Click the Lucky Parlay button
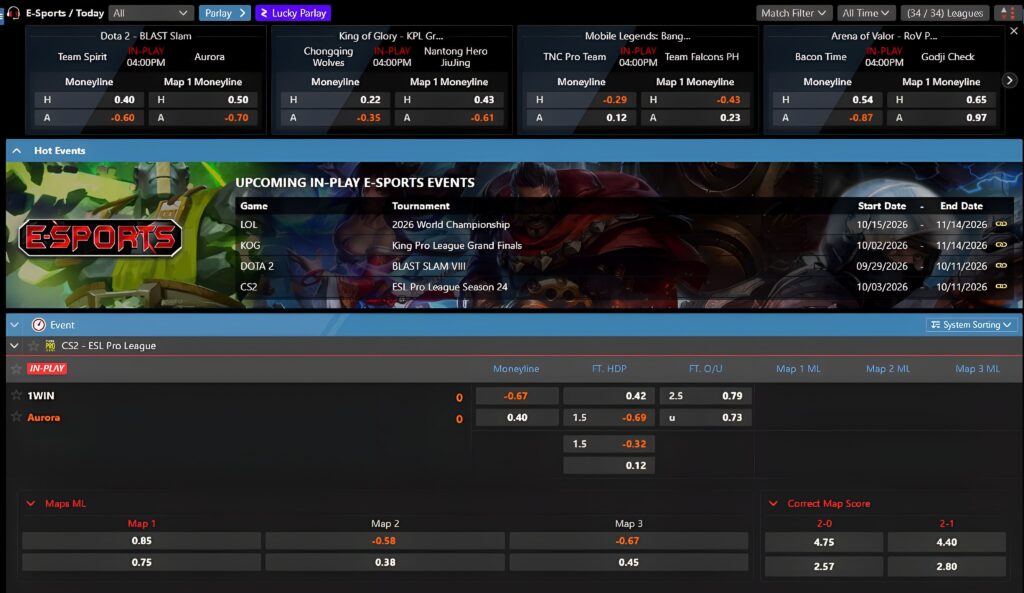1024x593 pixels. tap(293, 13)
